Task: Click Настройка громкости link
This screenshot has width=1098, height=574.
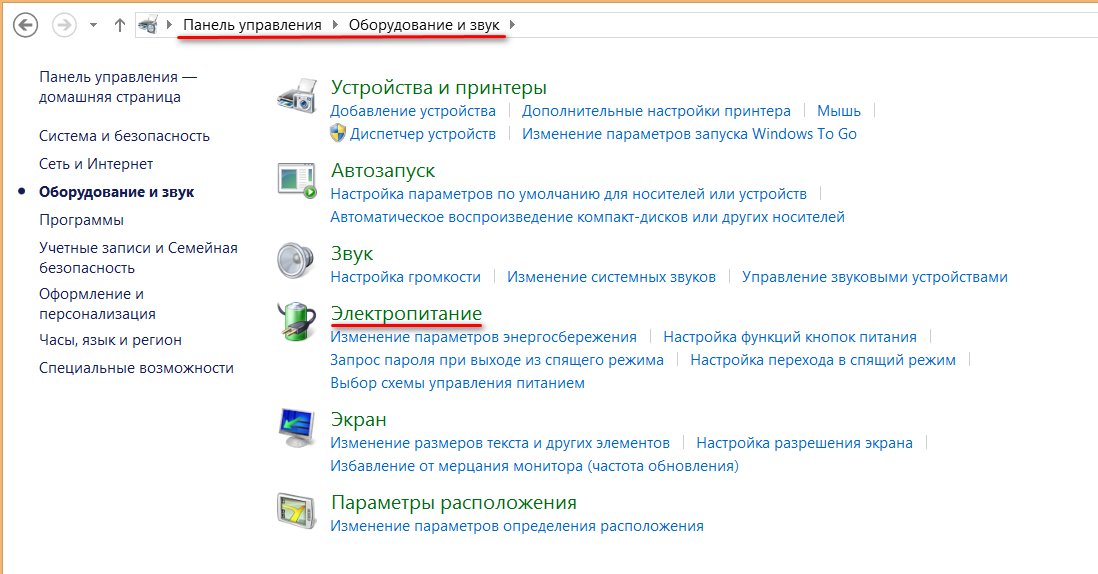Action: pyautogui.click(x=405, y=277)
